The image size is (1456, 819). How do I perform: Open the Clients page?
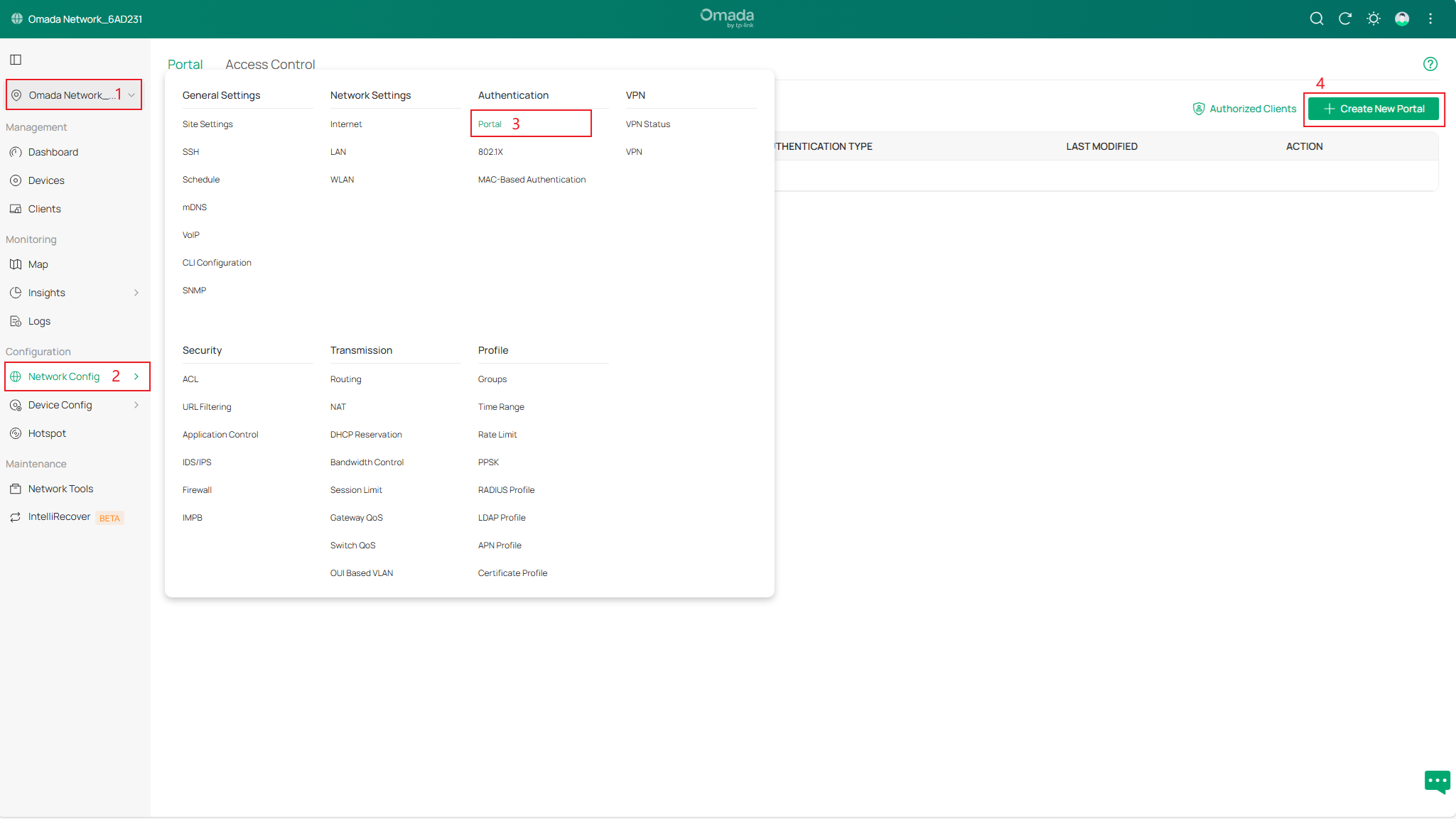click(45, 209)
